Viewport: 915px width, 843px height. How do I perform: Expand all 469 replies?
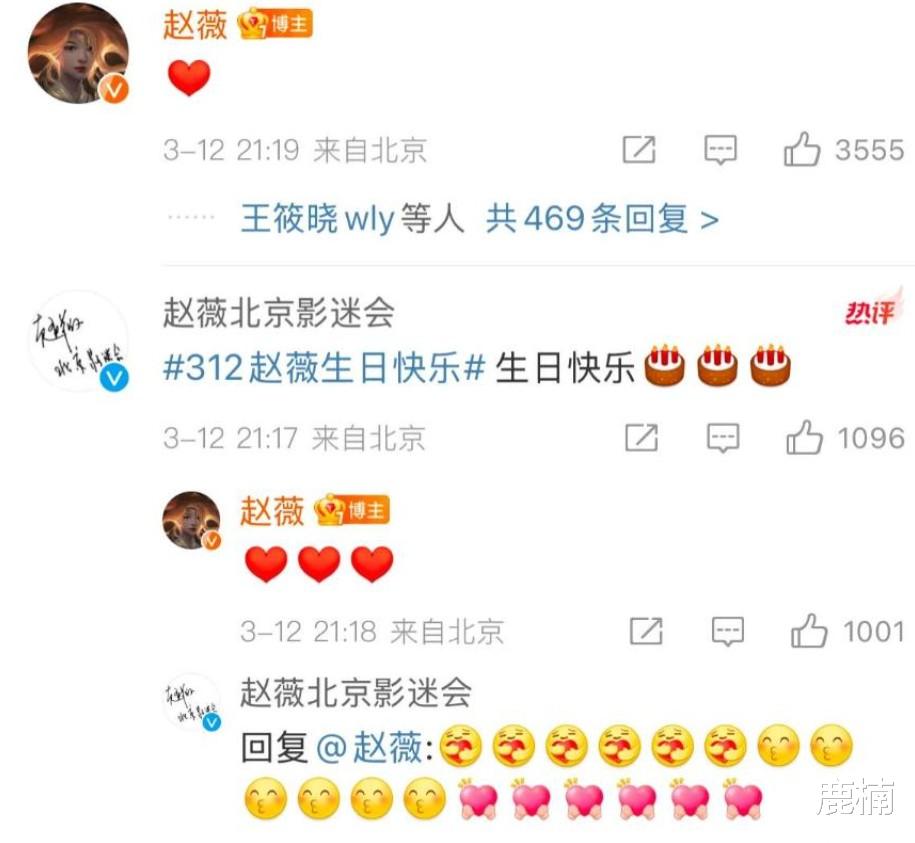click(x=602, y=219)
